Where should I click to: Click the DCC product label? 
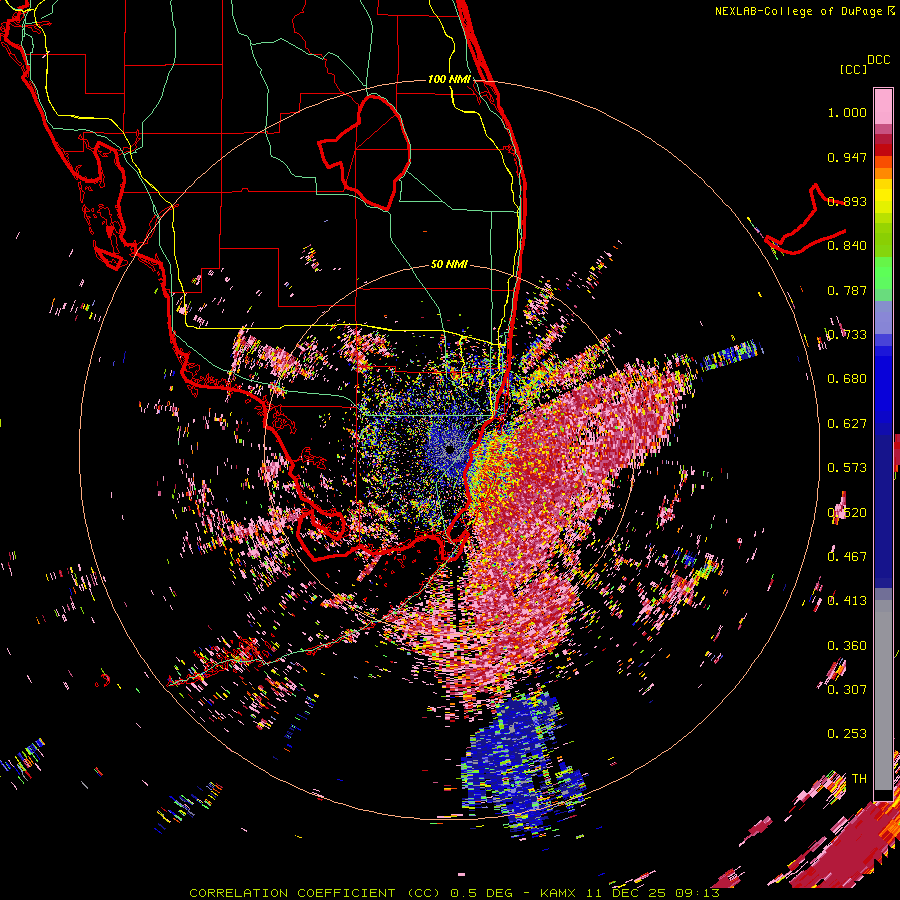tap(878, 60)
